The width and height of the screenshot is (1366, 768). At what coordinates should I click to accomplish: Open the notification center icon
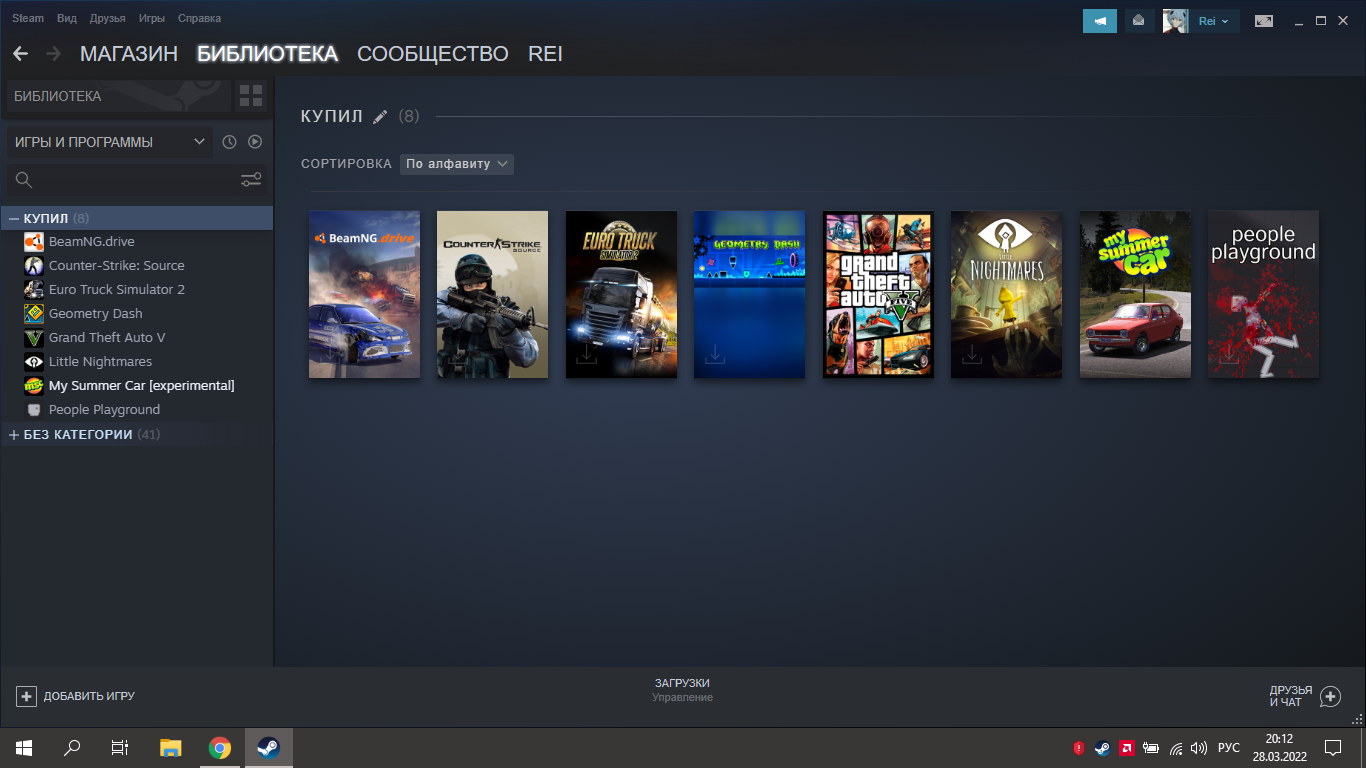tap(1333, 747)
